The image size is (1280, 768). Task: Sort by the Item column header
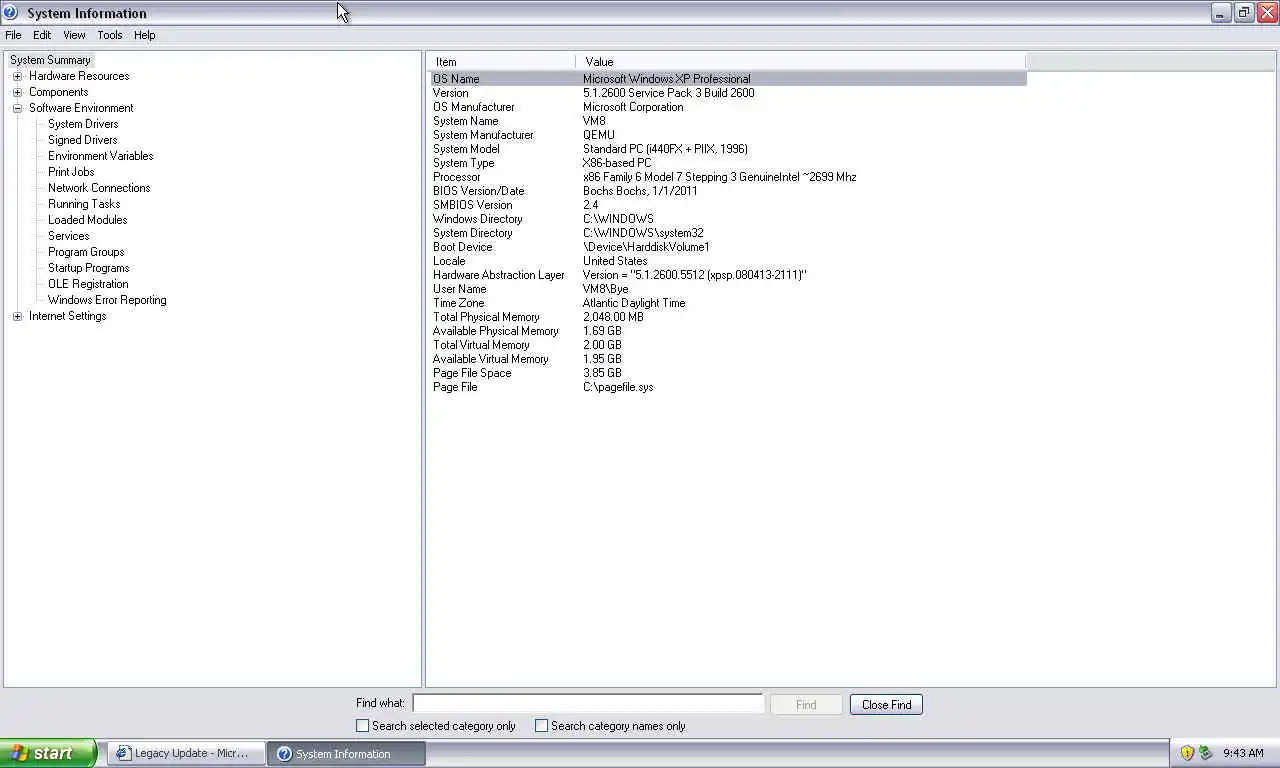501,62
